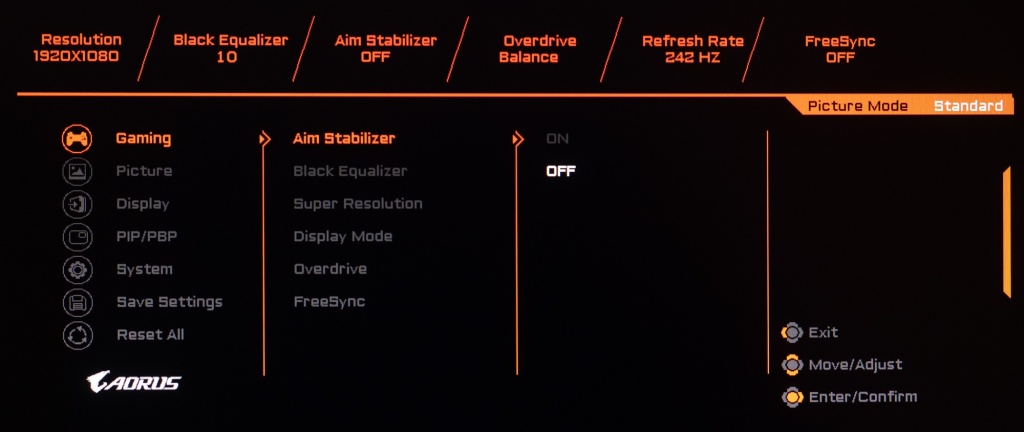Image resolution: width=1024 pixels, height=432 pixels.
Task: Click the Exit joystick icon
Action: click(x=791, y=332)
